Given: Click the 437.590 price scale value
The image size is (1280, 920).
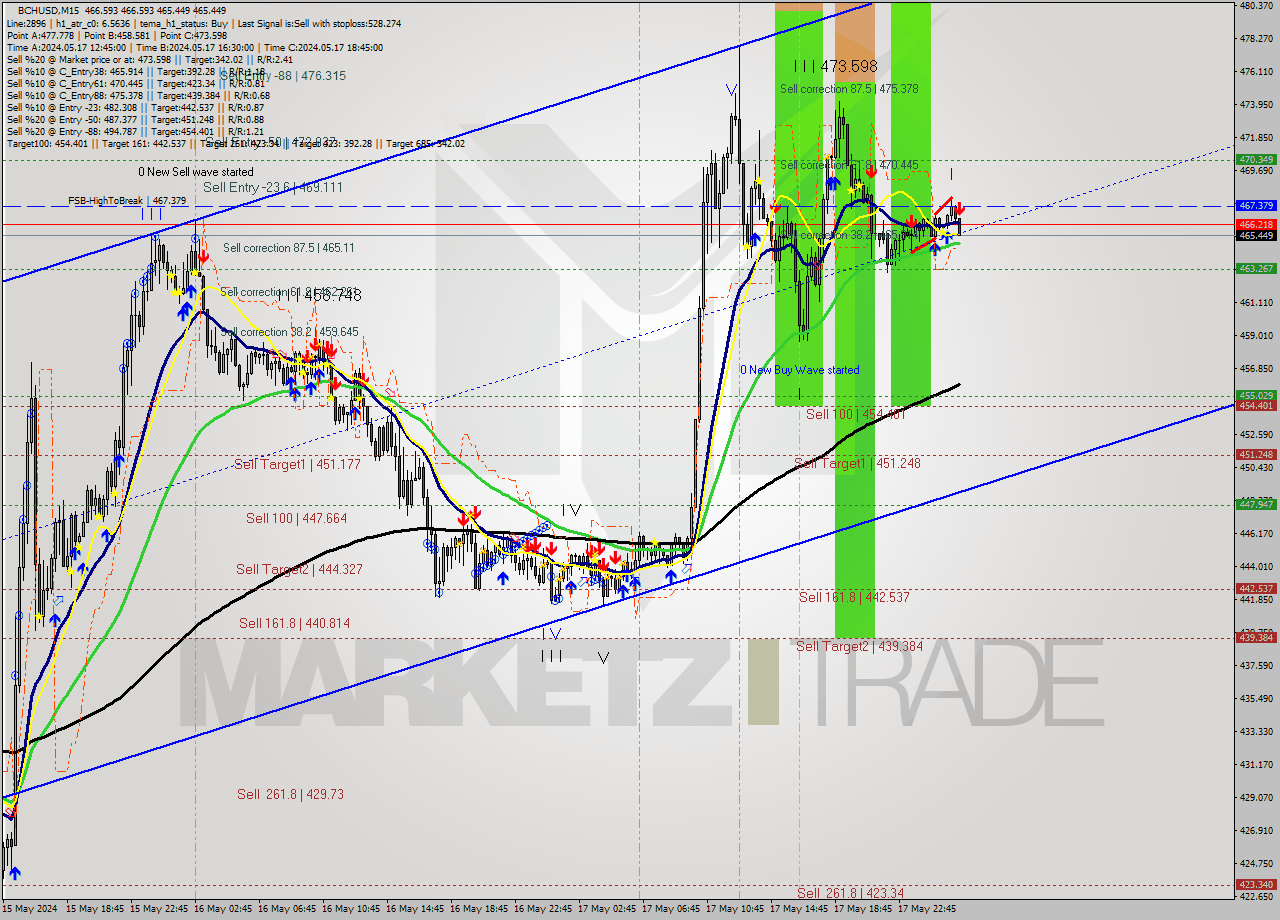Looking at the screenshot, I should tap(1255, 665).
